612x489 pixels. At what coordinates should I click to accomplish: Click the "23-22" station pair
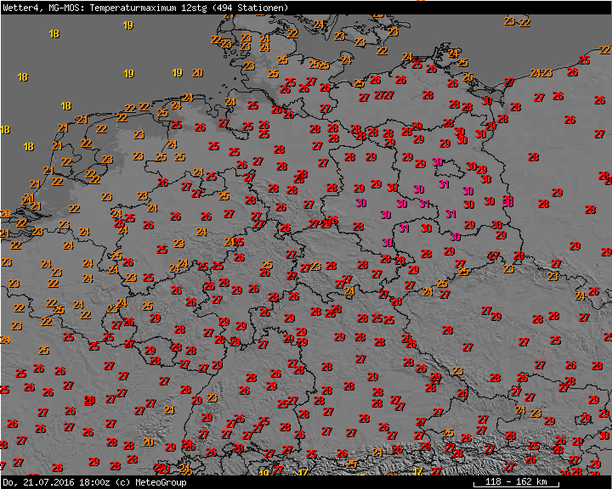point(517,22)
